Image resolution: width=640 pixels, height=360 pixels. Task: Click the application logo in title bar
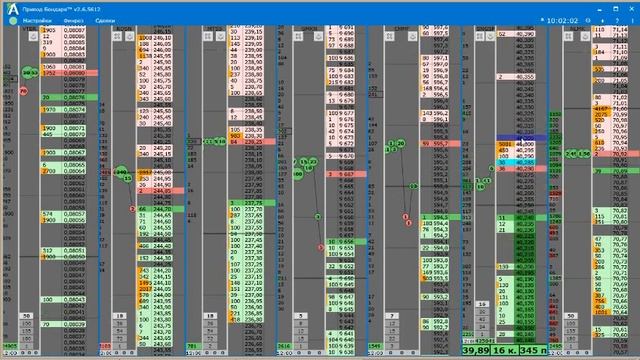[13, 9]
